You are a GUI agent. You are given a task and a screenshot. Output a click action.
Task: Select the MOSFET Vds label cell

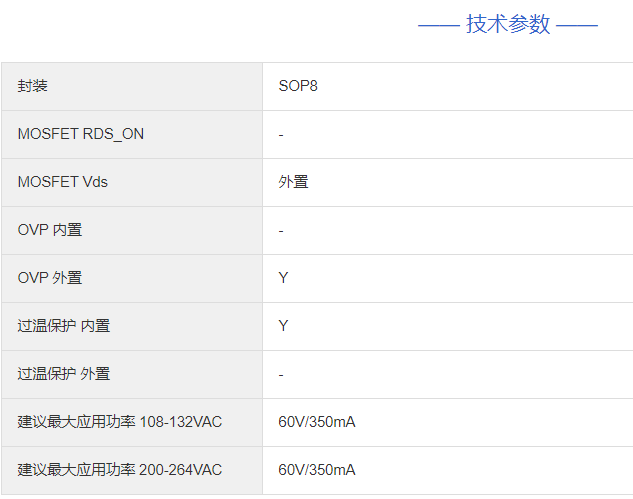click(63, 182)
